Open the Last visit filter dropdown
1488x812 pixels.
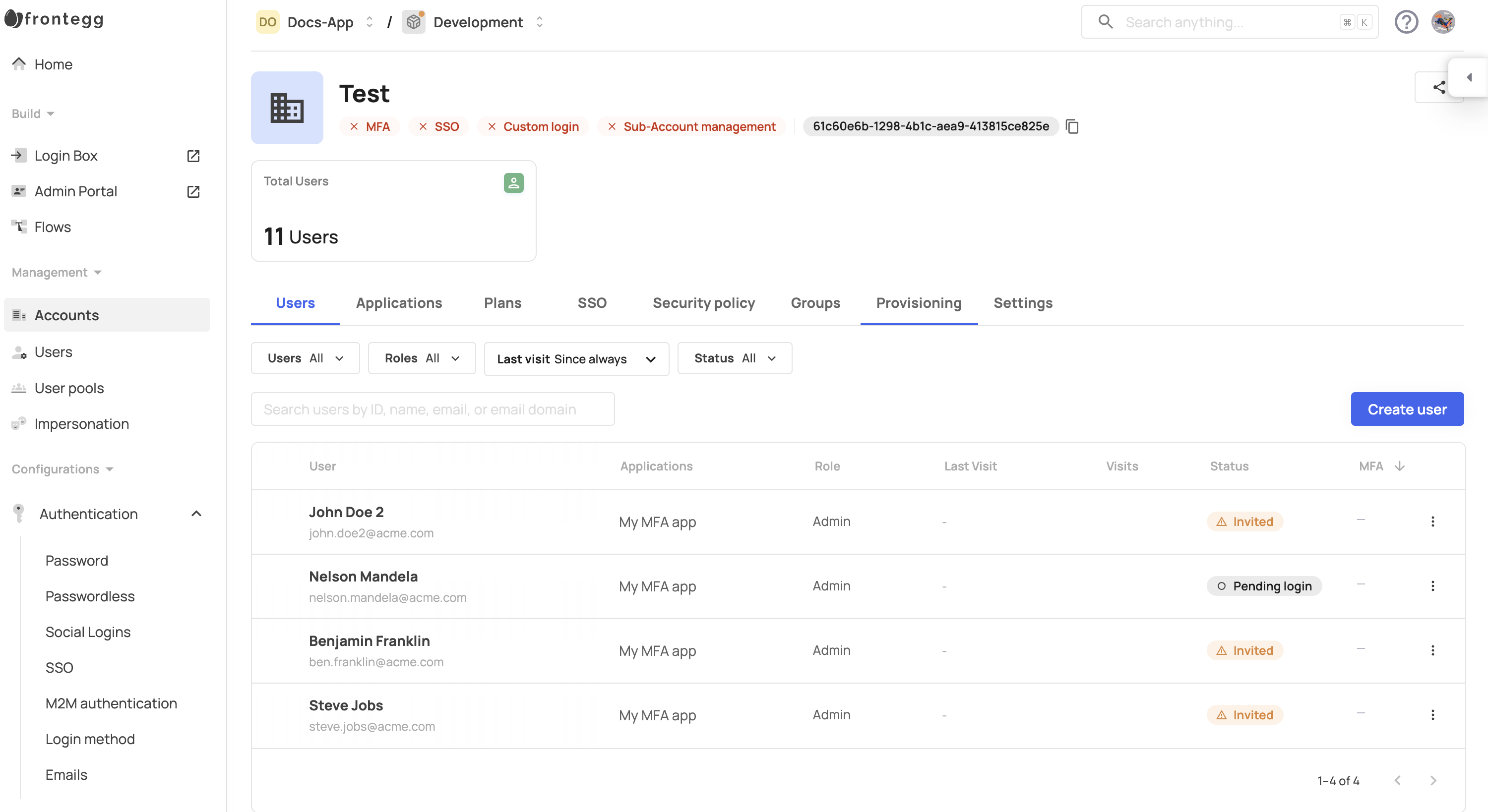576,359
